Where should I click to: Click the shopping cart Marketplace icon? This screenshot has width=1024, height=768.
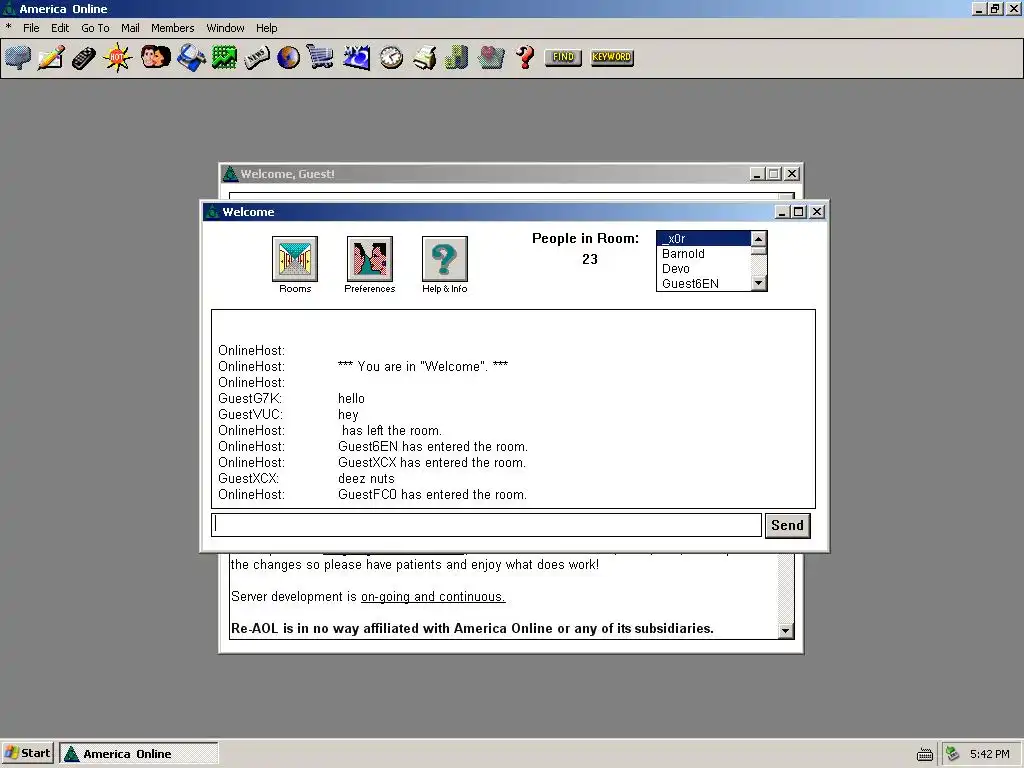point(320,57)
